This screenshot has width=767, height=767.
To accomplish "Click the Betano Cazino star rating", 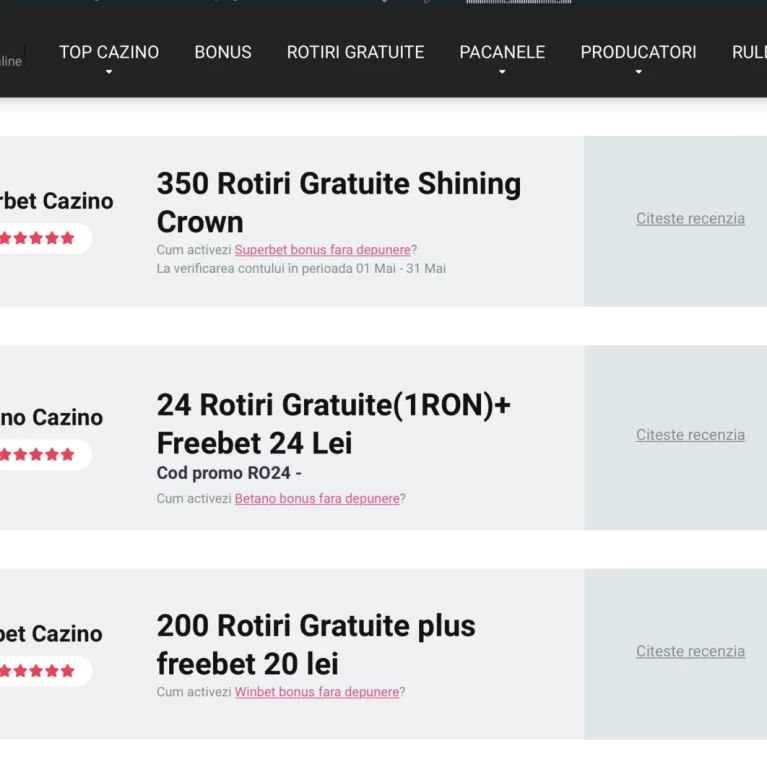I will click(37, 454).
